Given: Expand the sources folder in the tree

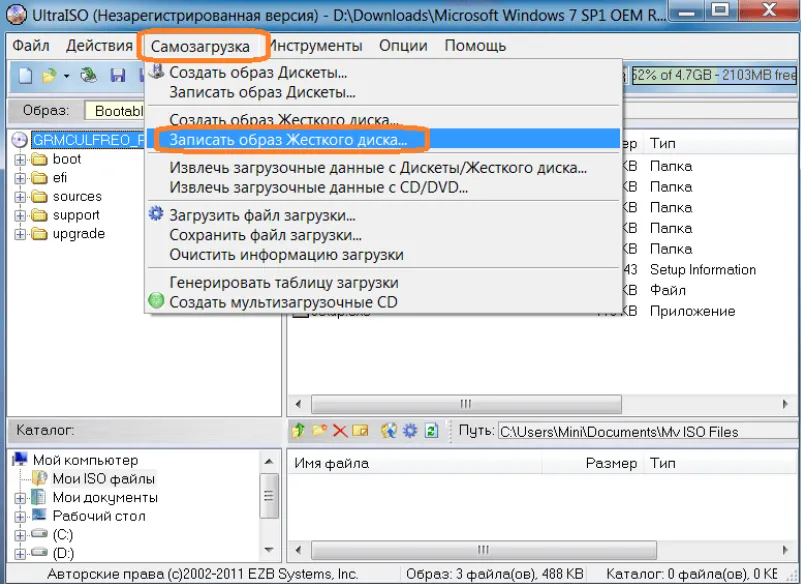Looking at the screenshot, I should pyautogui.click(x=20, y=197).
